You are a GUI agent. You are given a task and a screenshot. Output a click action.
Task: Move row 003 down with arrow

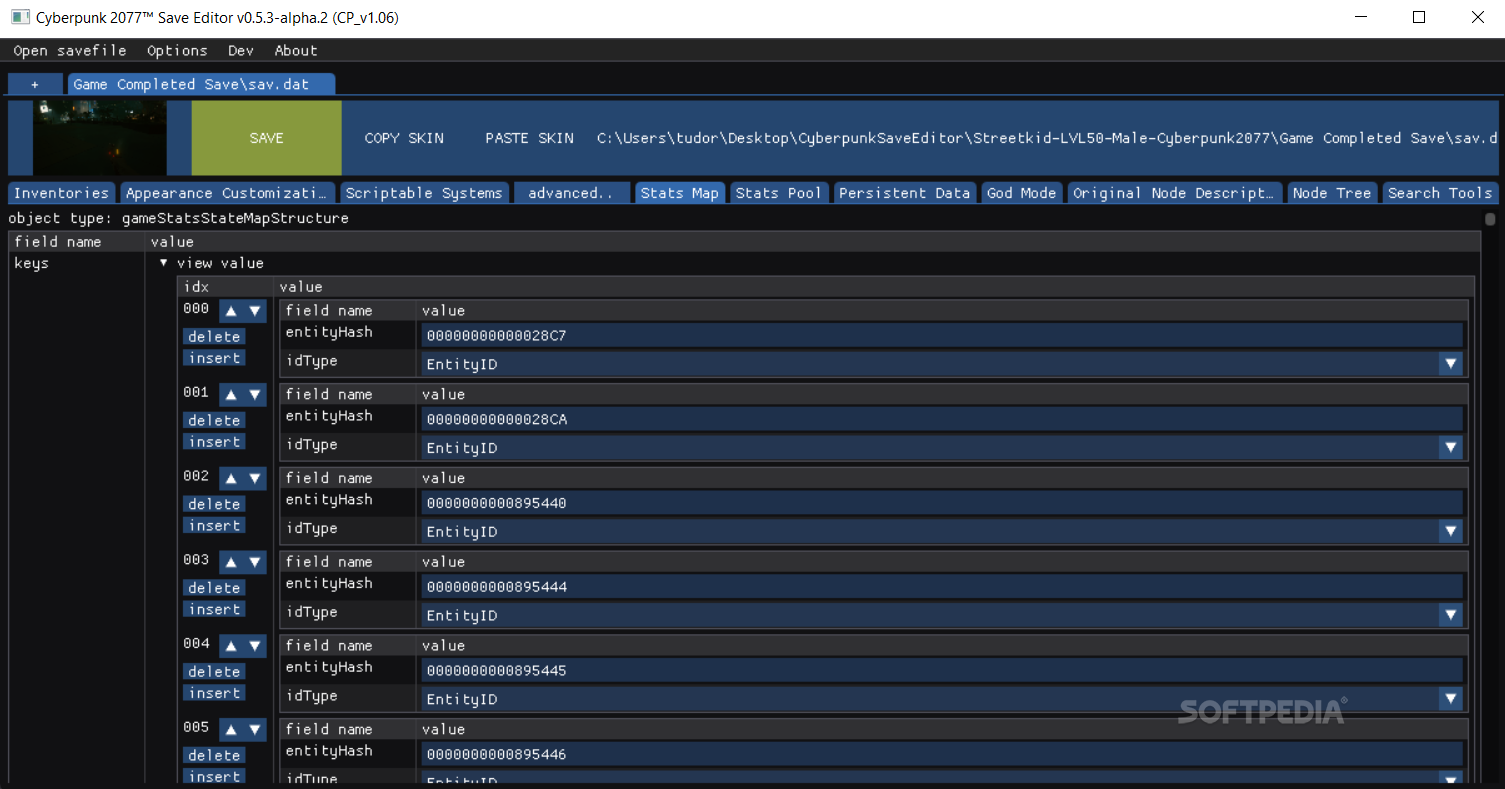click(x=255, y=563)
